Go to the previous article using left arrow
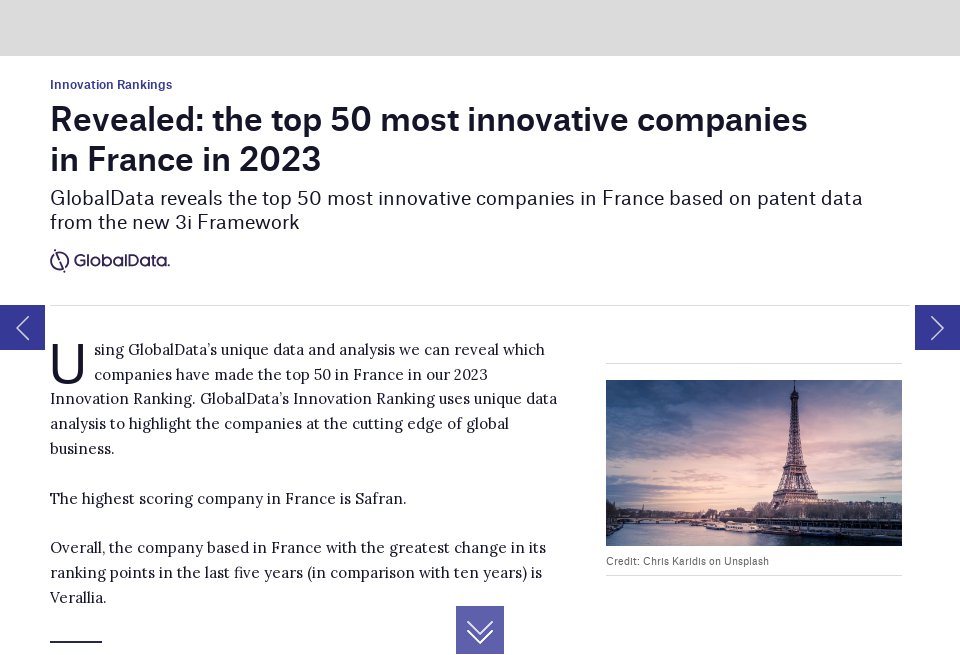 (22, 327)
